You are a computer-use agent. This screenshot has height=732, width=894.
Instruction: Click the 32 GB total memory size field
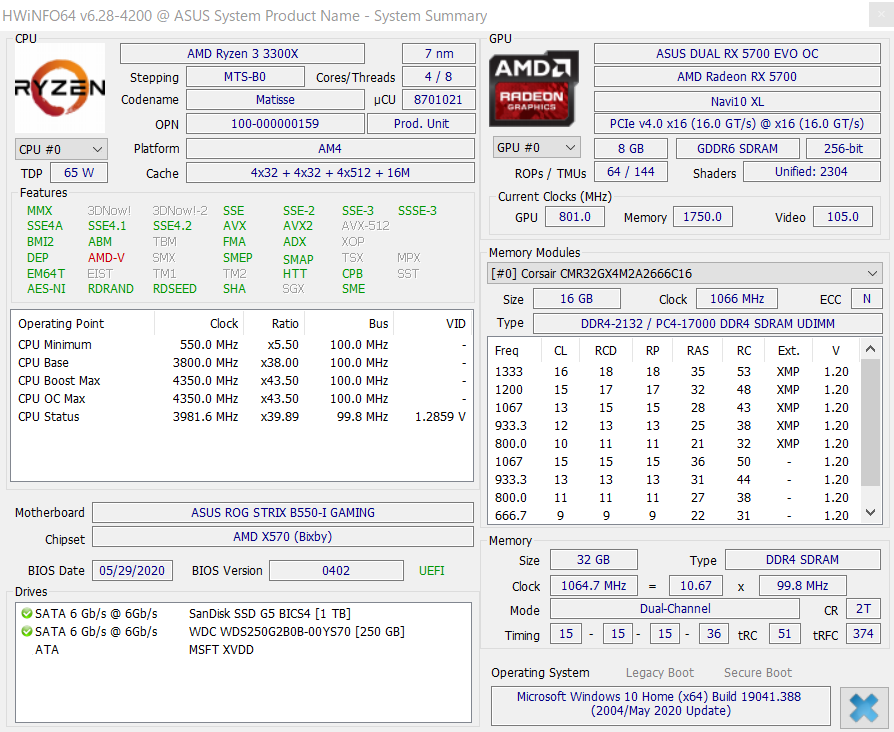(594, 560)
